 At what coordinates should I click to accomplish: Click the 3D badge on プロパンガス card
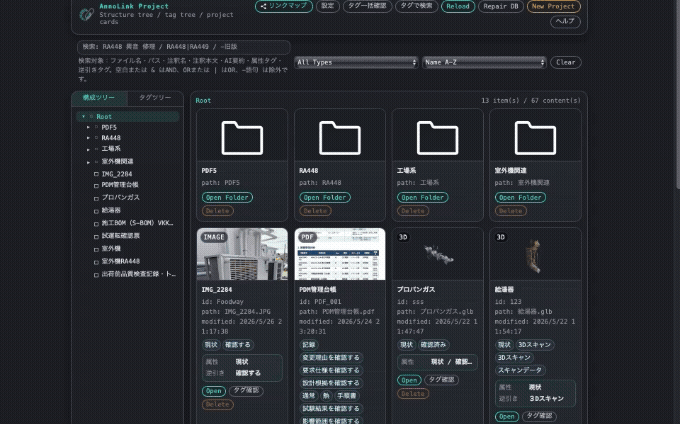[403, 237]
